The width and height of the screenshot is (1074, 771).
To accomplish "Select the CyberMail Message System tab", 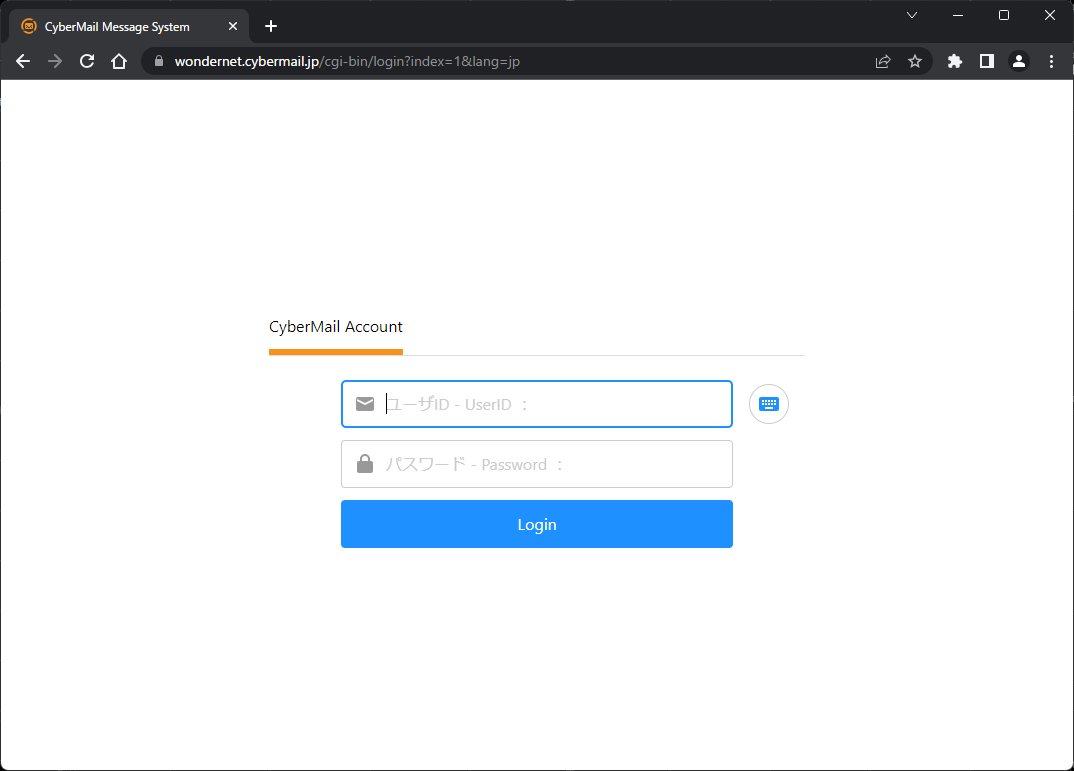I will point(129,27).
